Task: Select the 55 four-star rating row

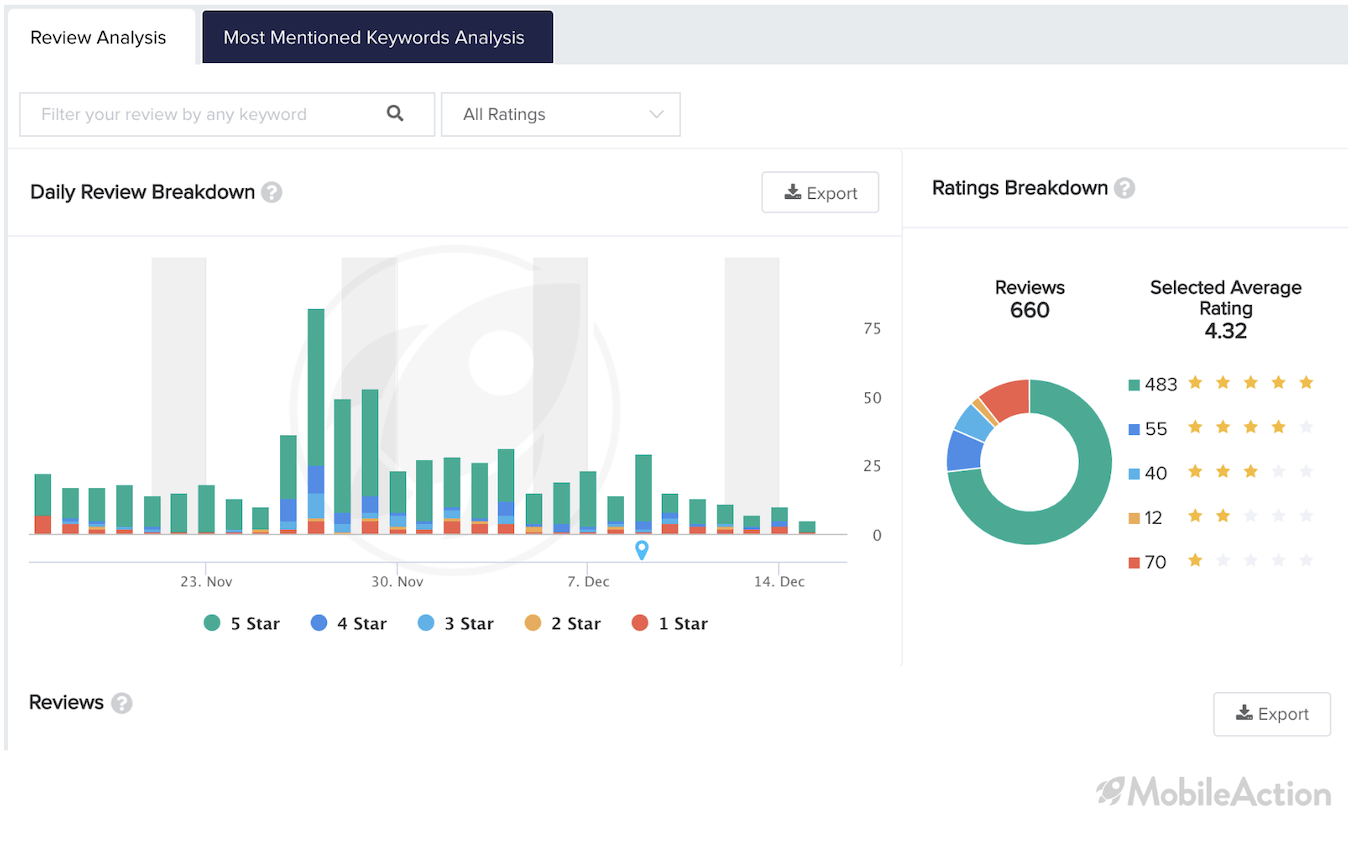Action: [x=1220, y=428]
